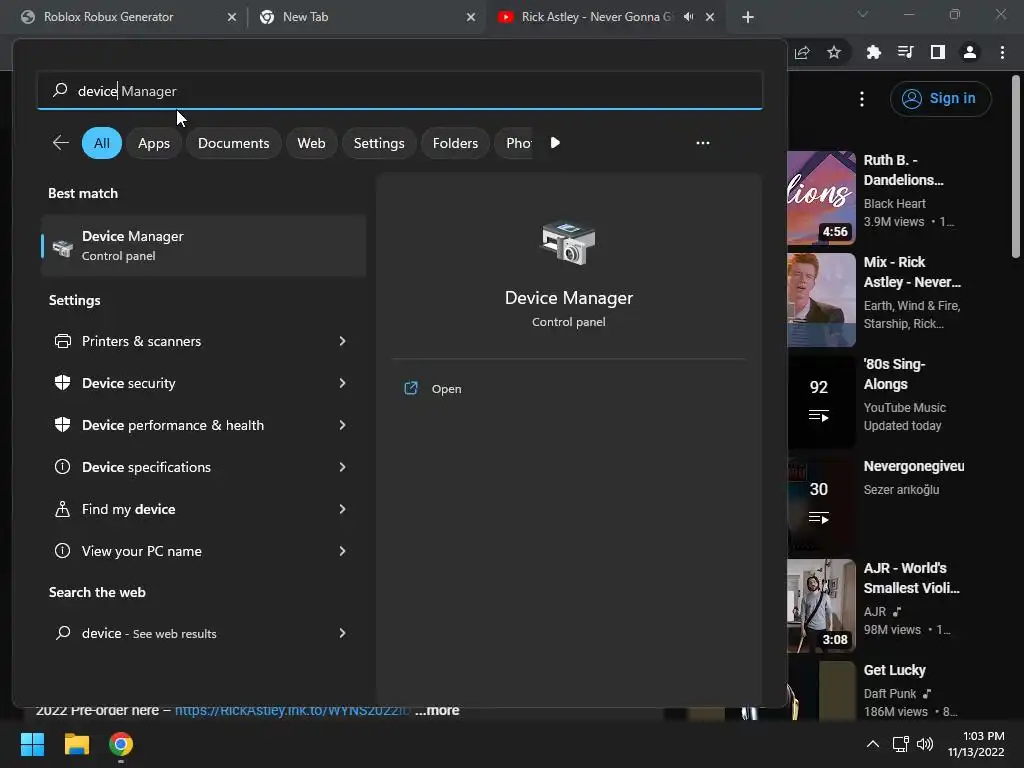Viewport: 1024px width, 768px height.
Task: Expand Device performance & health chevron
Action: pyautogui.click(x=342, y=424)
